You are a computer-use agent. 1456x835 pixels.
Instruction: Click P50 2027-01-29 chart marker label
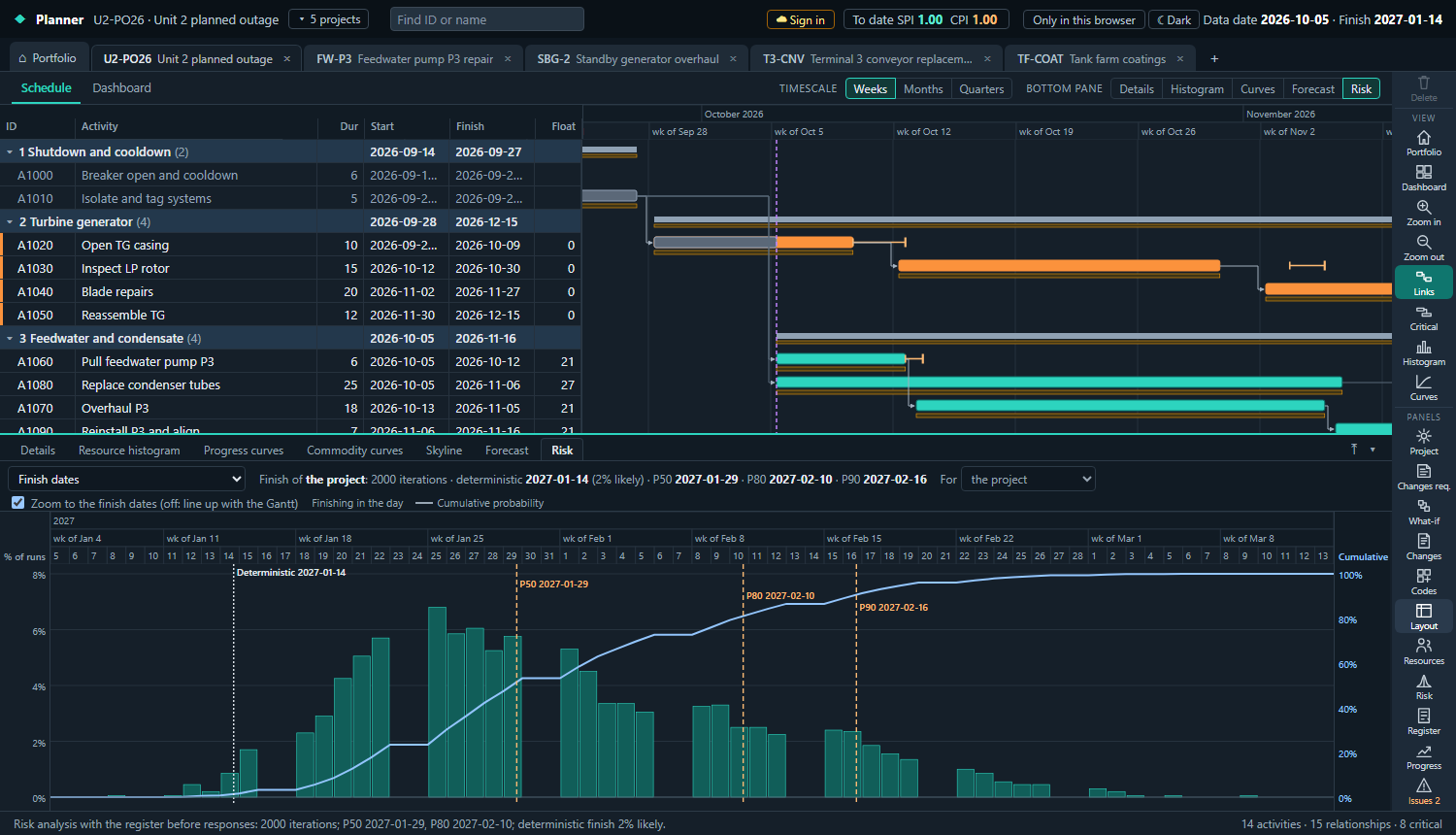tap(553, 584)
